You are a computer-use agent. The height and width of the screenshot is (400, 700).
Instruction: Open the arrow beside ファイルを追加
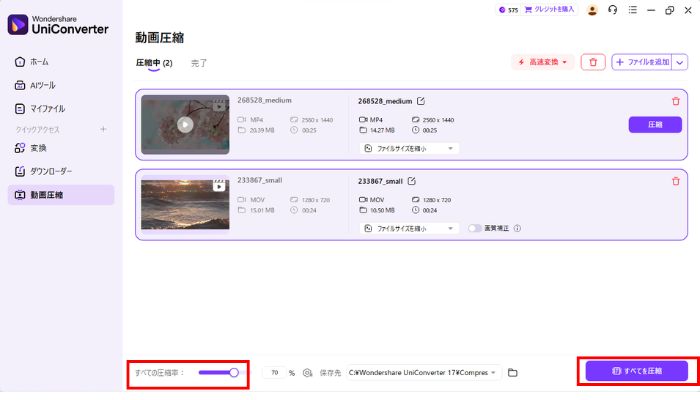click(680, 62)
